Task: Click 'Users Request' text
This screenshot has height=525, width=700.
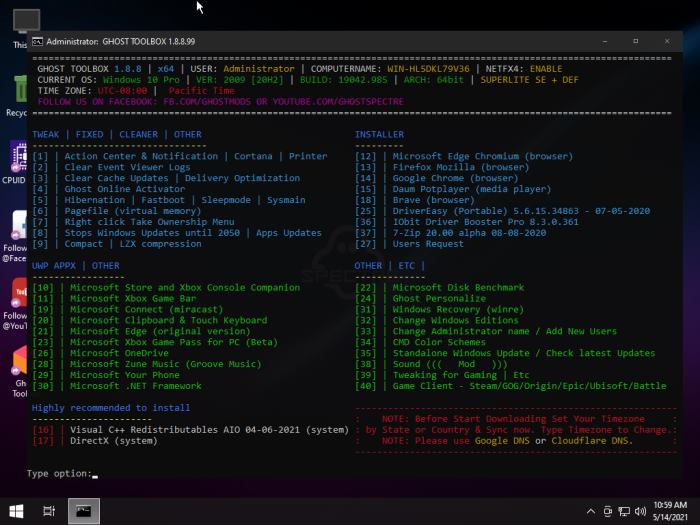Action: click(428, 244)
